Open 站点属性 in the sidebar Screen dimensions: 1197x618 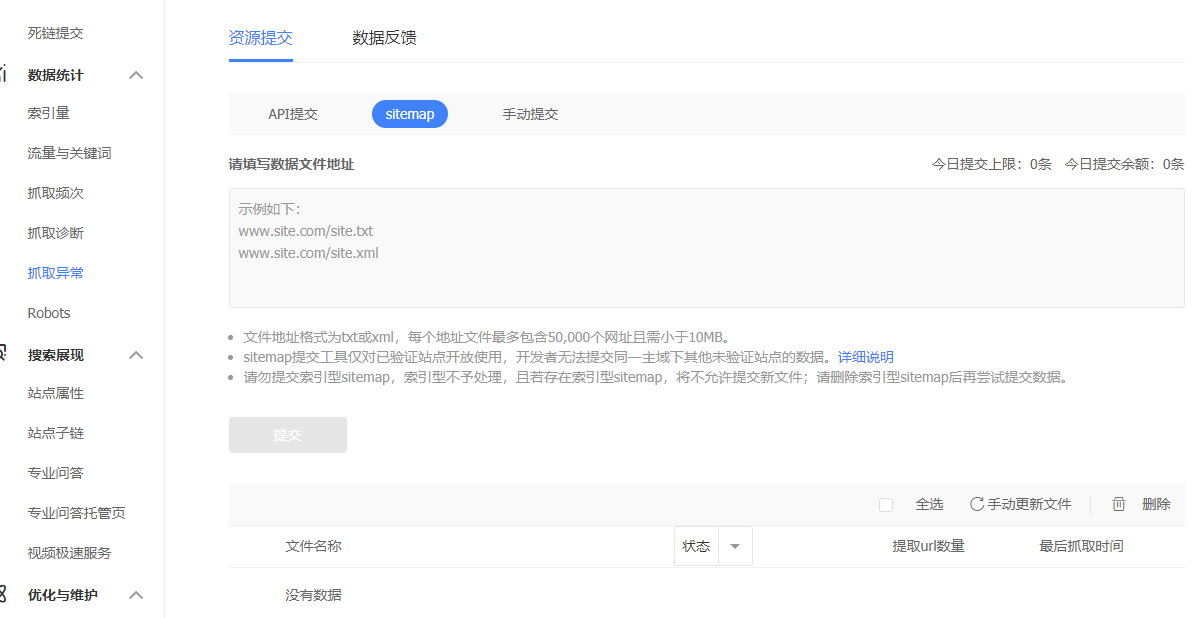click(56, 394)
